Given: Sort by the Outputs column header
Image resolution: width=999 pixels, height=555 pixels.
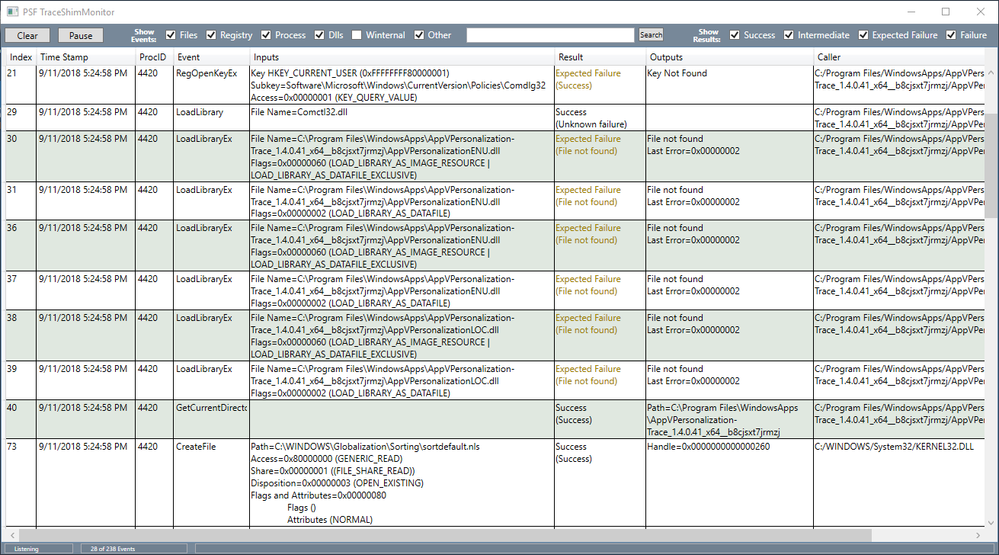Looking at the screenshot, I should click(x=729, y=57).
